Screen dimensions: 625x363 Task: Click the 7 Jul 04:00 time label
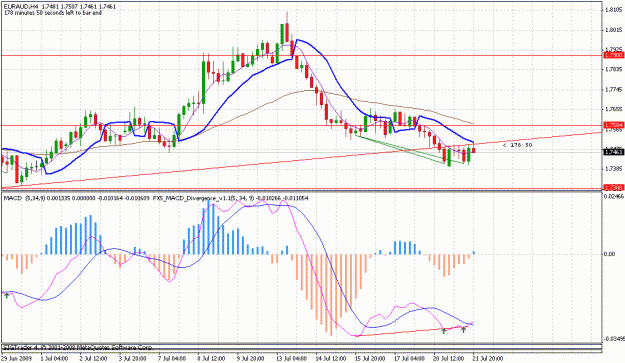click(x=171, y=359)
